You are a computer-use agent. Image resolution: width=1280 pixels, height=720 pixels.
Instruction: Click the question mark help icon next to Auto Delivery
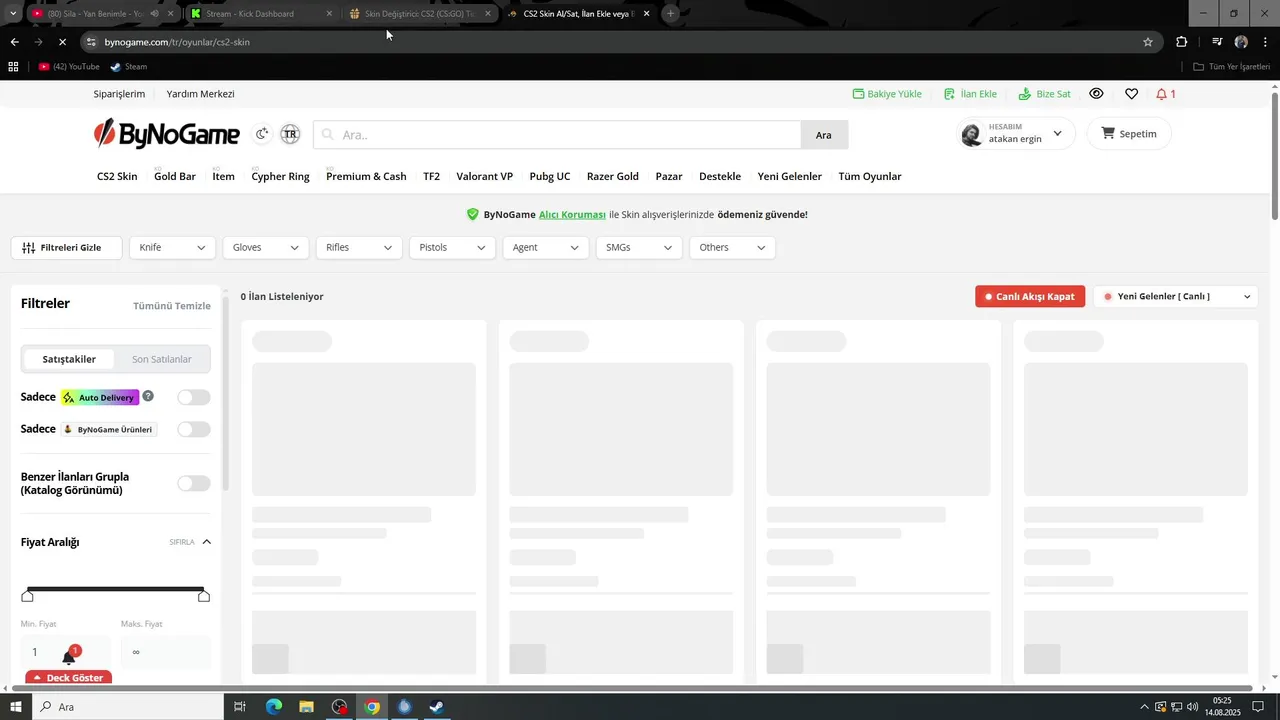click(148, 396)
